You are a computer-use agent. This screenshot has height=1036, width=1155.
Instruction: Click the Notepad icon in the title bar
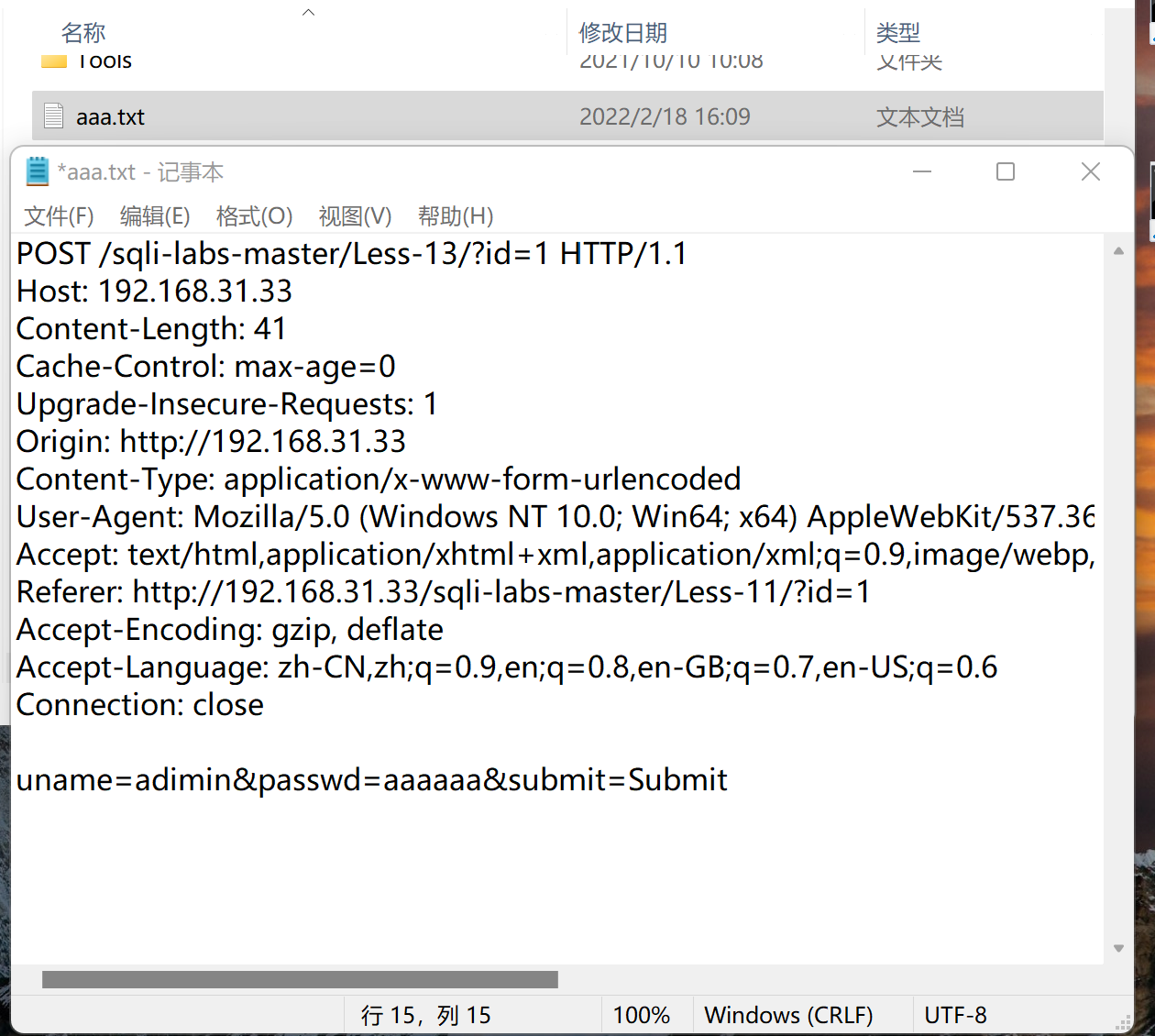(36, 171)
